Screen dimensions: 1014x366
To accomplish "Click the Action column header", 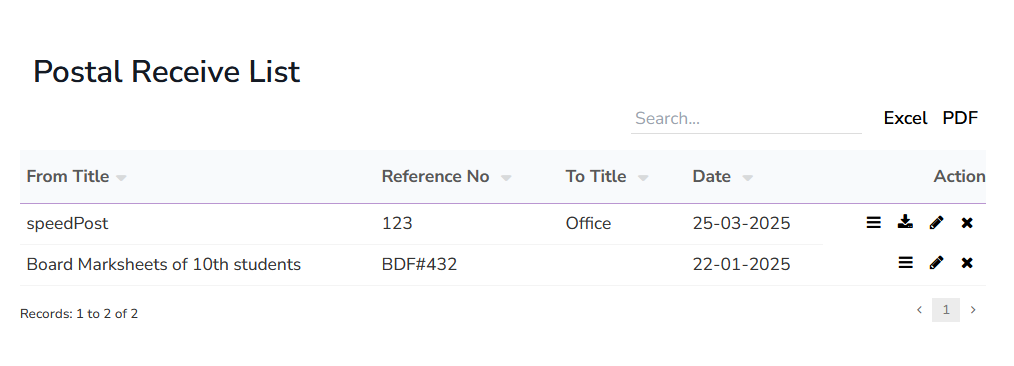I will pyautogui.click(x=960, y=177).
